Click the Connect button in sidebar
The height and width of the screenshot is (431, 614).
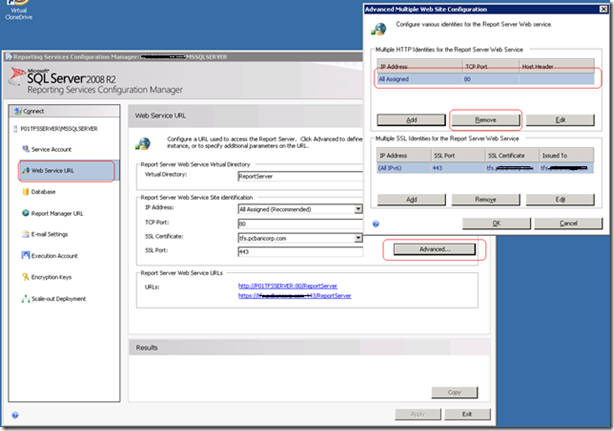[64, 111]
